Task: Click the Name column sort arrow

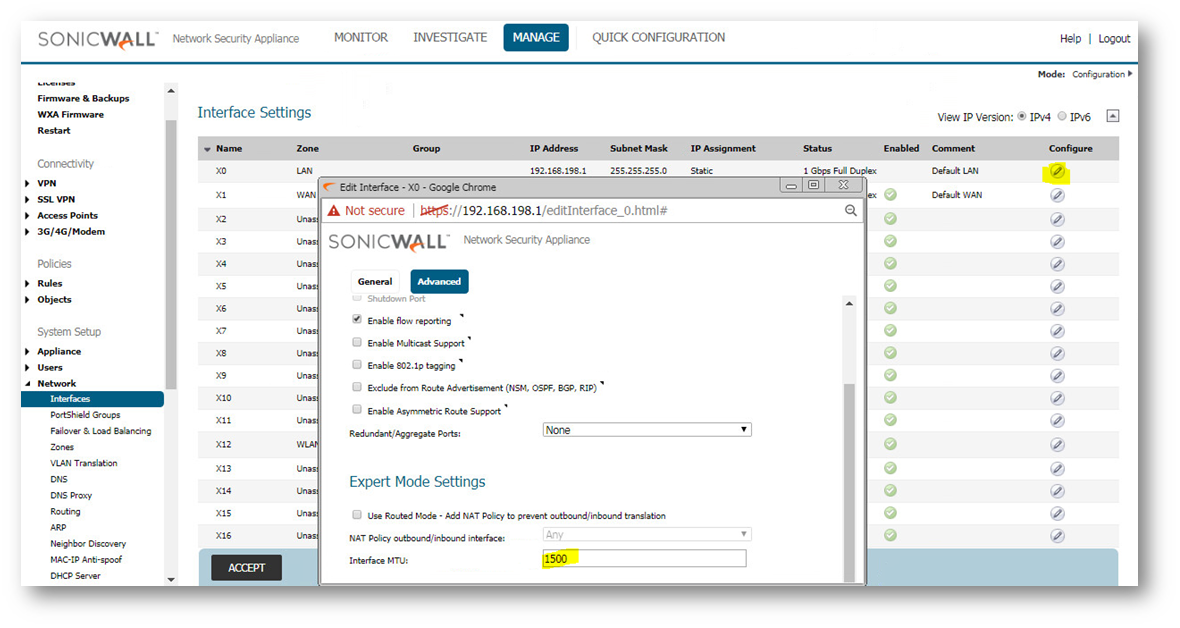Action: [207, 150]
